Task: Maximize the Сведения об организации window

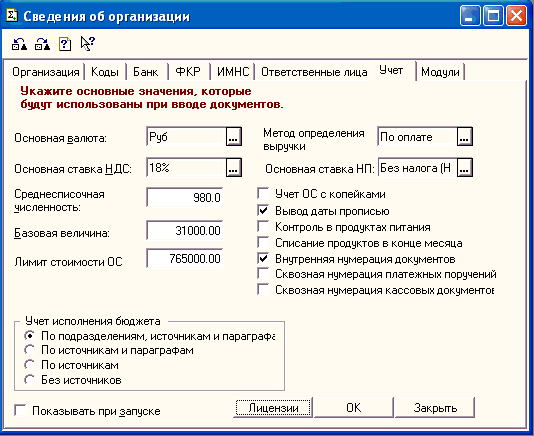Action: [x=493, y=16]
